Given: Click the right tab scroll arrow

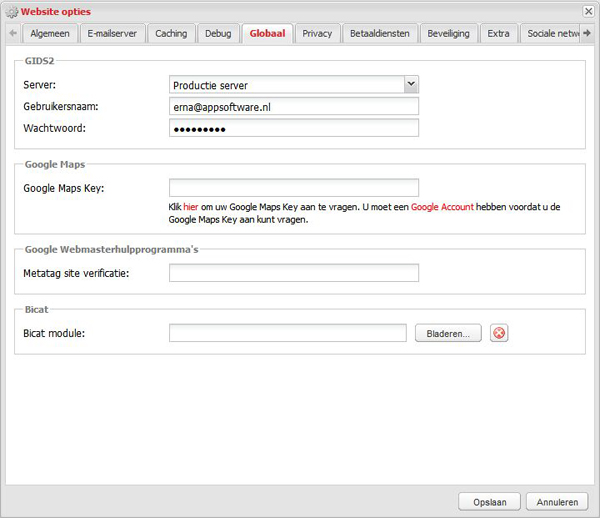Looking at the screenshot, I should (587, 33).
